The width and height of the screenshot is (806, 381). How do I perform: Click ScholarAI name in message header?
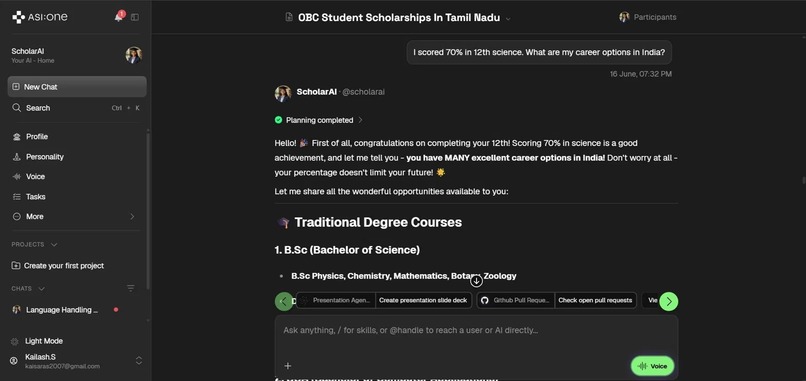[x=317, y=92]
